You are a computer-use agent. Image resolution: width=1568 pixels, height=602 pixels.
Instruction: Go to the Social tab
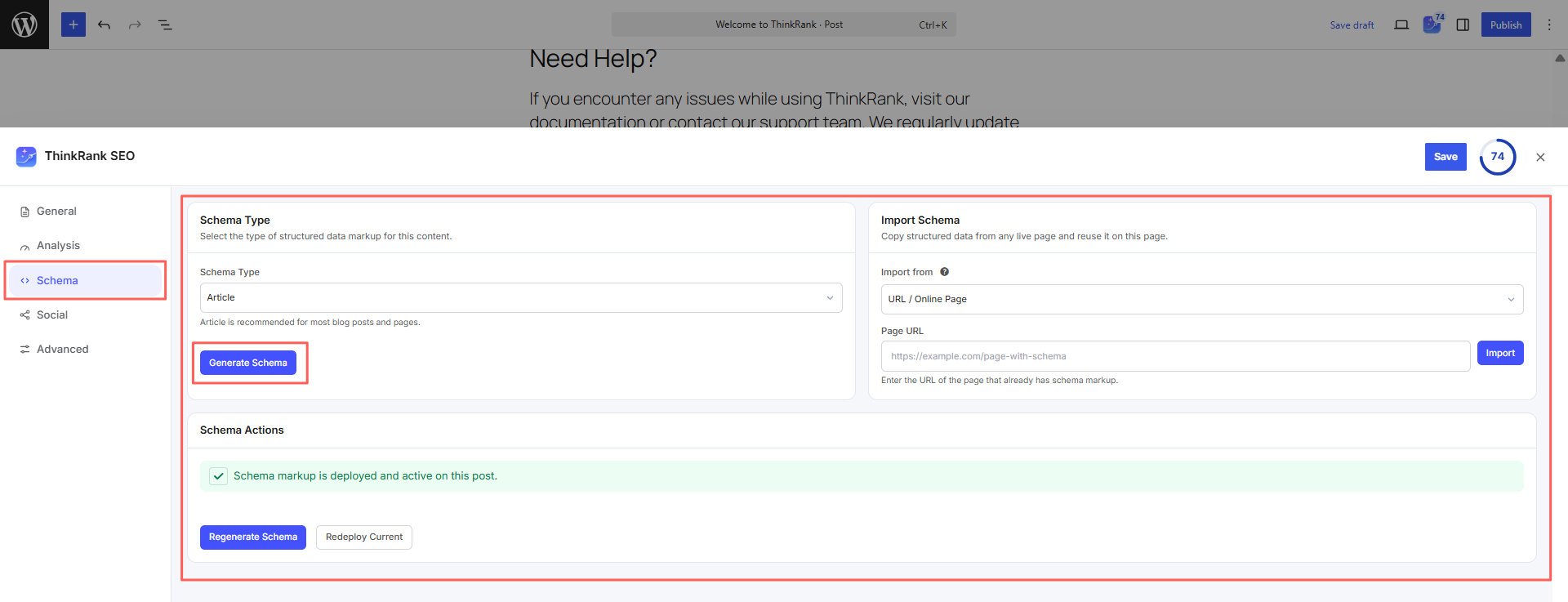[85, 314]
